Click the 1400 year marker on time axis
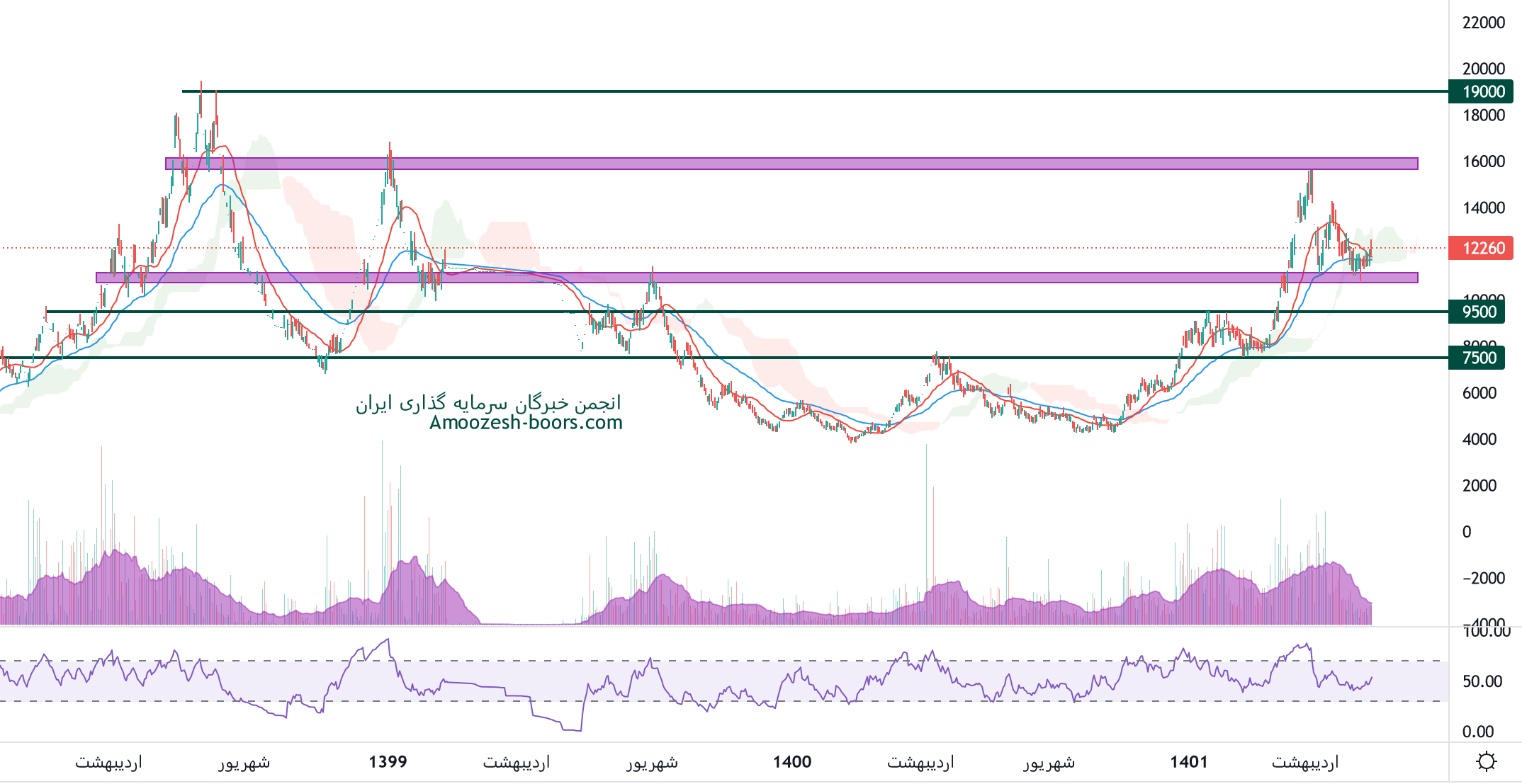 [791, 762]
